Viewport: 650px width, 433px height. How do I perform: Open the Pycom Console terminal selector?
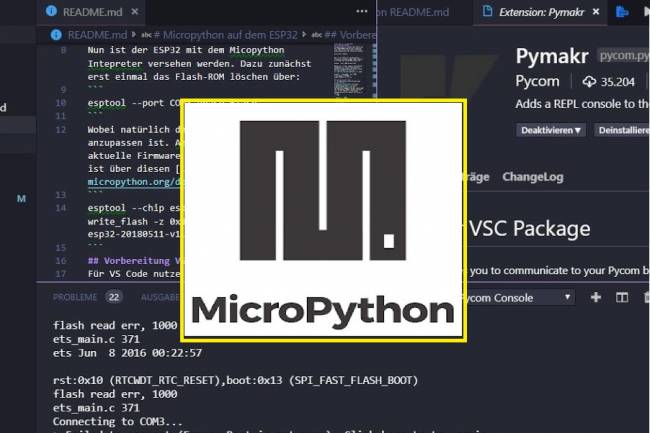click(518, 297)
